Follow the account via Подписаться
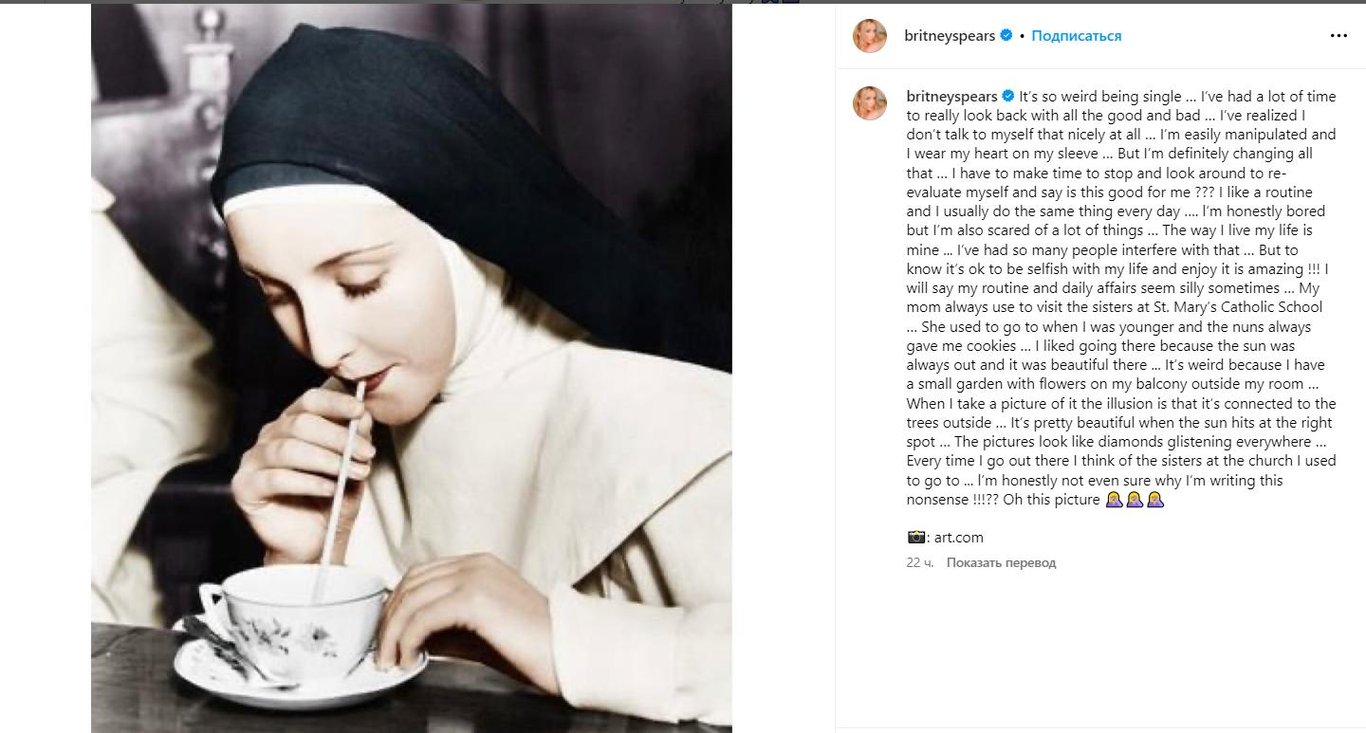 pyautogui.click(x=1076, y=36)
